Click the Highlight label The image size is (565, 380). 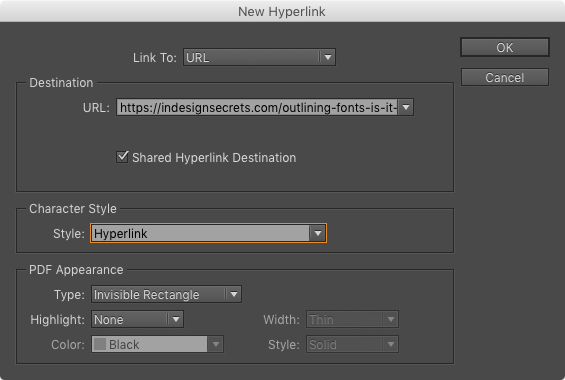[x=58, y=319]
